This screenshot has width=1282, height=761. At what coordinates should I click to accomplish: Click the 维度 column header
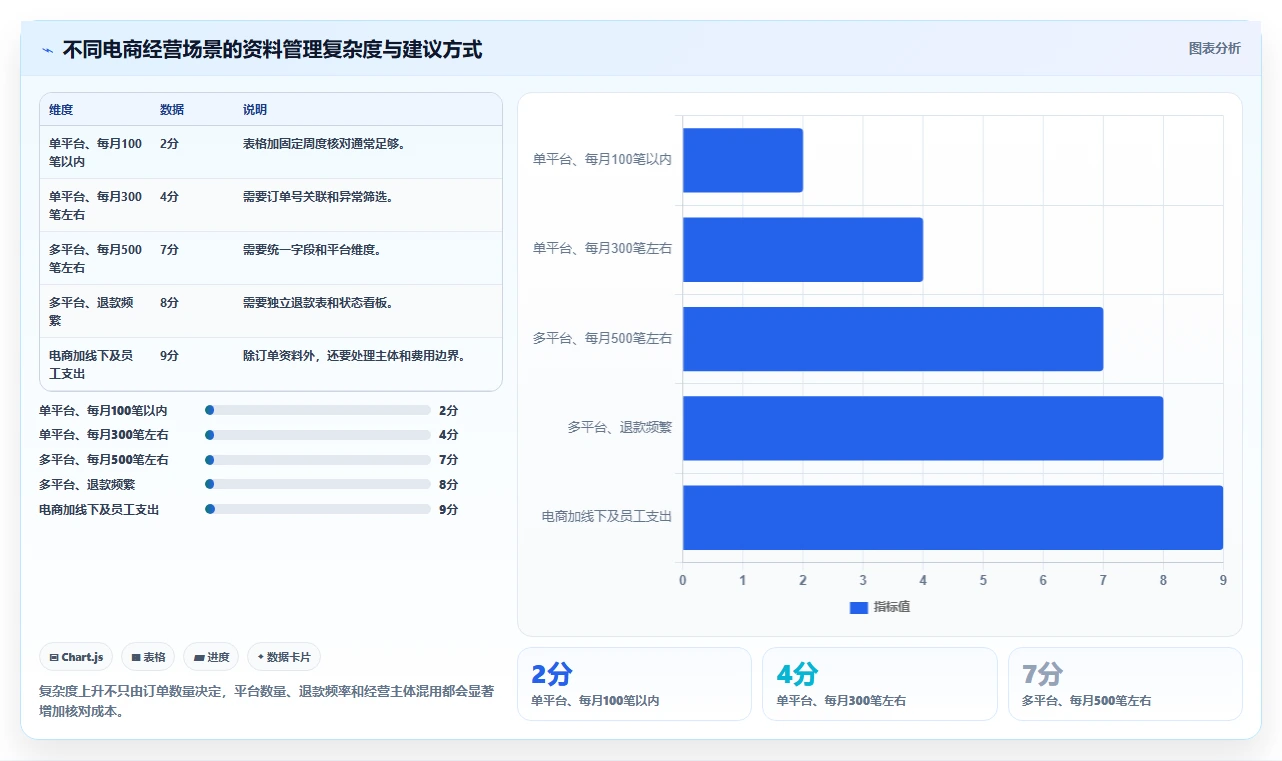coord(61,110)
